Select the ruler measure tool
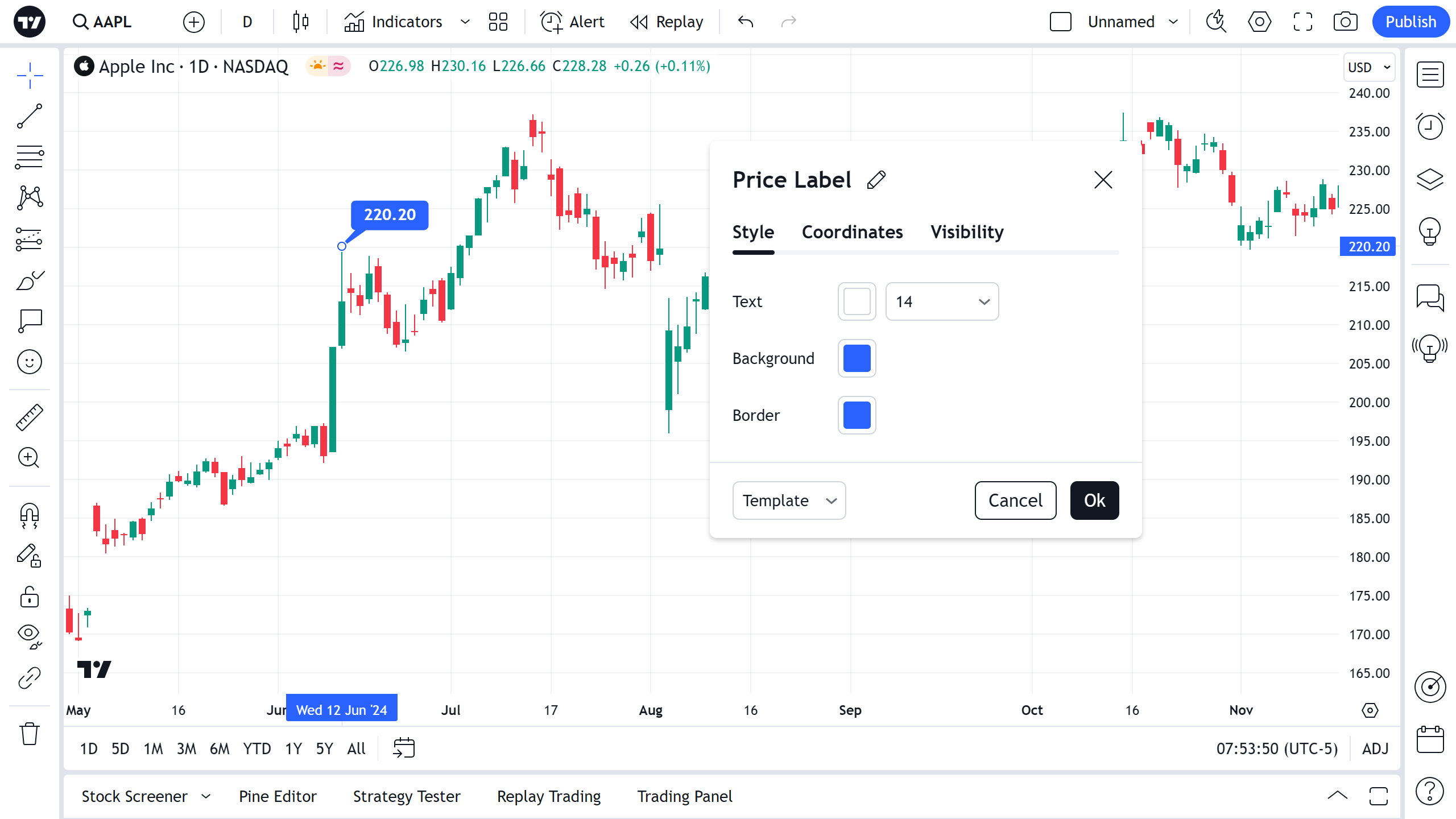 point(30,417)
